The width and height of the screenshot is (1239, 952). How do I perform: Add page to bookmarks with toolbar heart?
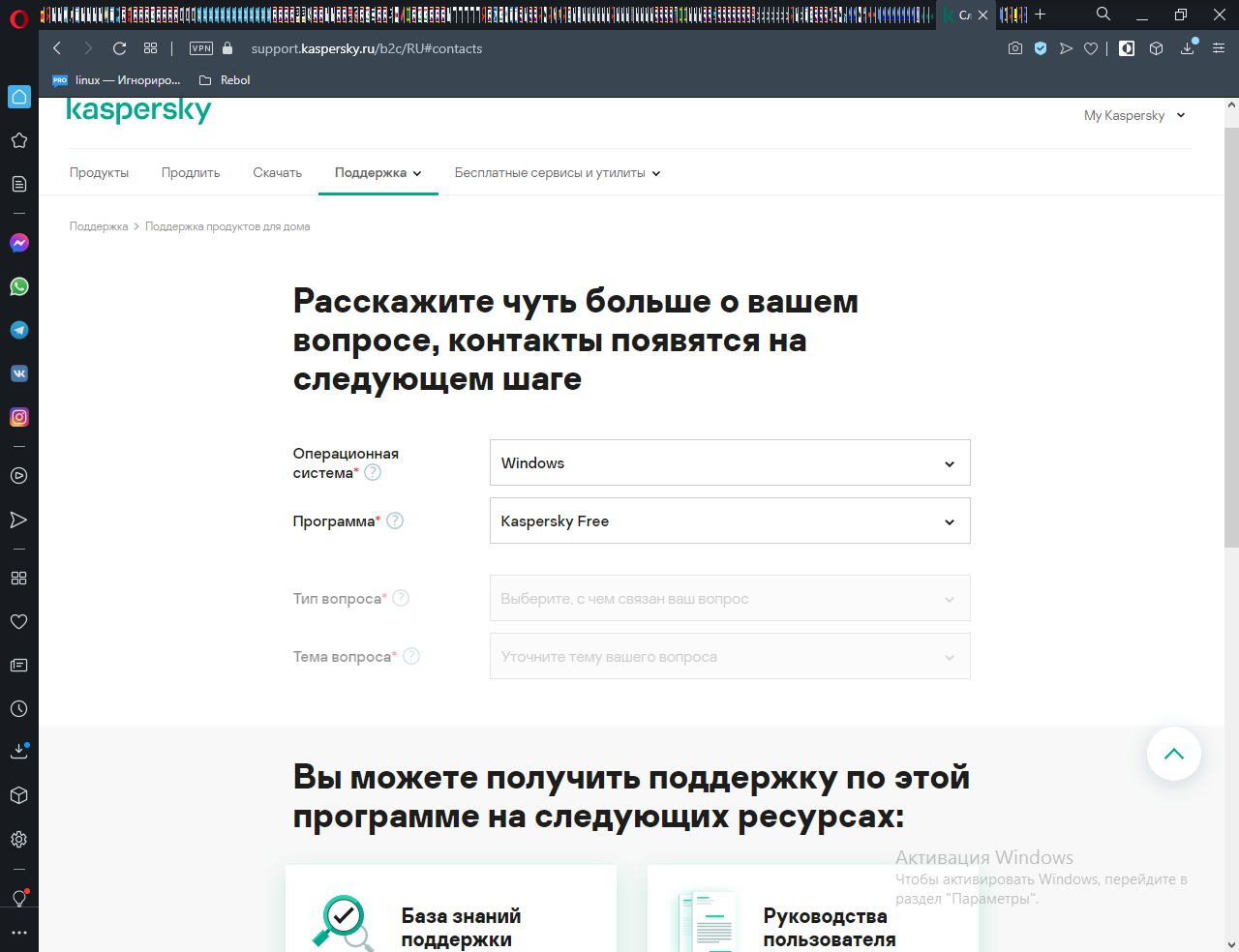point(1091,48)
